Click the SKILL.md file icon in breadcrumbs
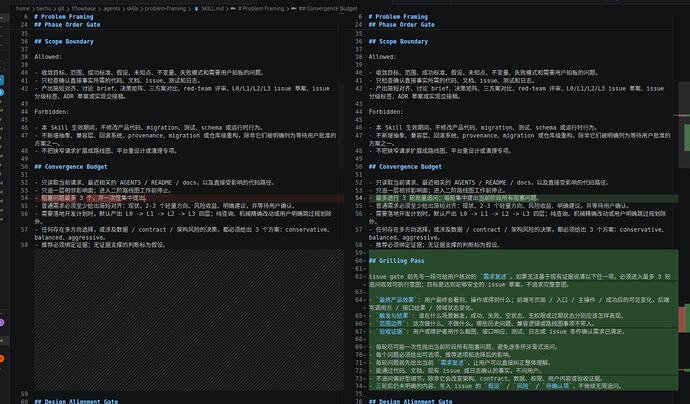Viewport: 690px width, 404px height. (x=197, y=8)
